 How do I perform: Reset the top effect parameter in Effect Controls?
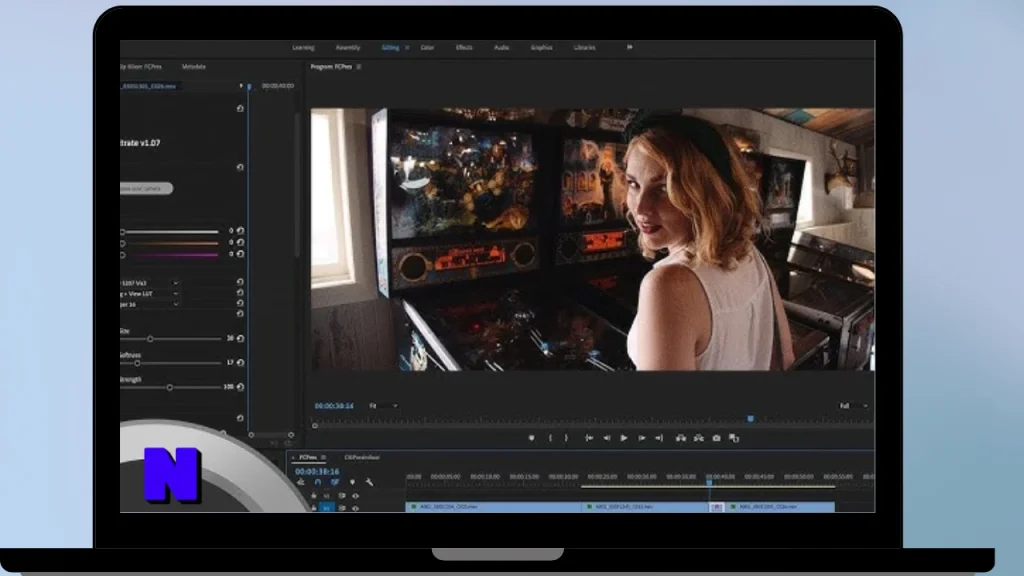pyautogui.click(x=240, y=108)
